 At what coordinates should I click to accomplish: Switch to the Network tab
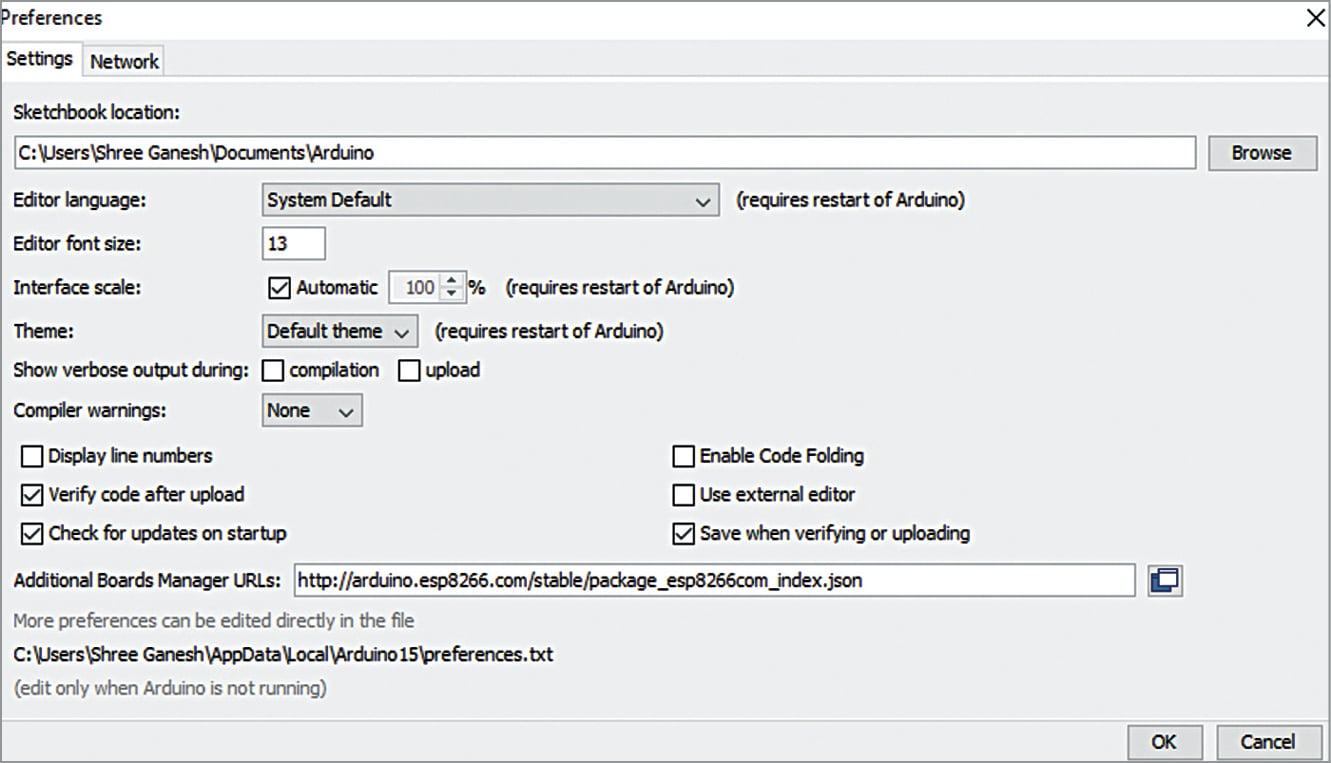tap(124, 61)
